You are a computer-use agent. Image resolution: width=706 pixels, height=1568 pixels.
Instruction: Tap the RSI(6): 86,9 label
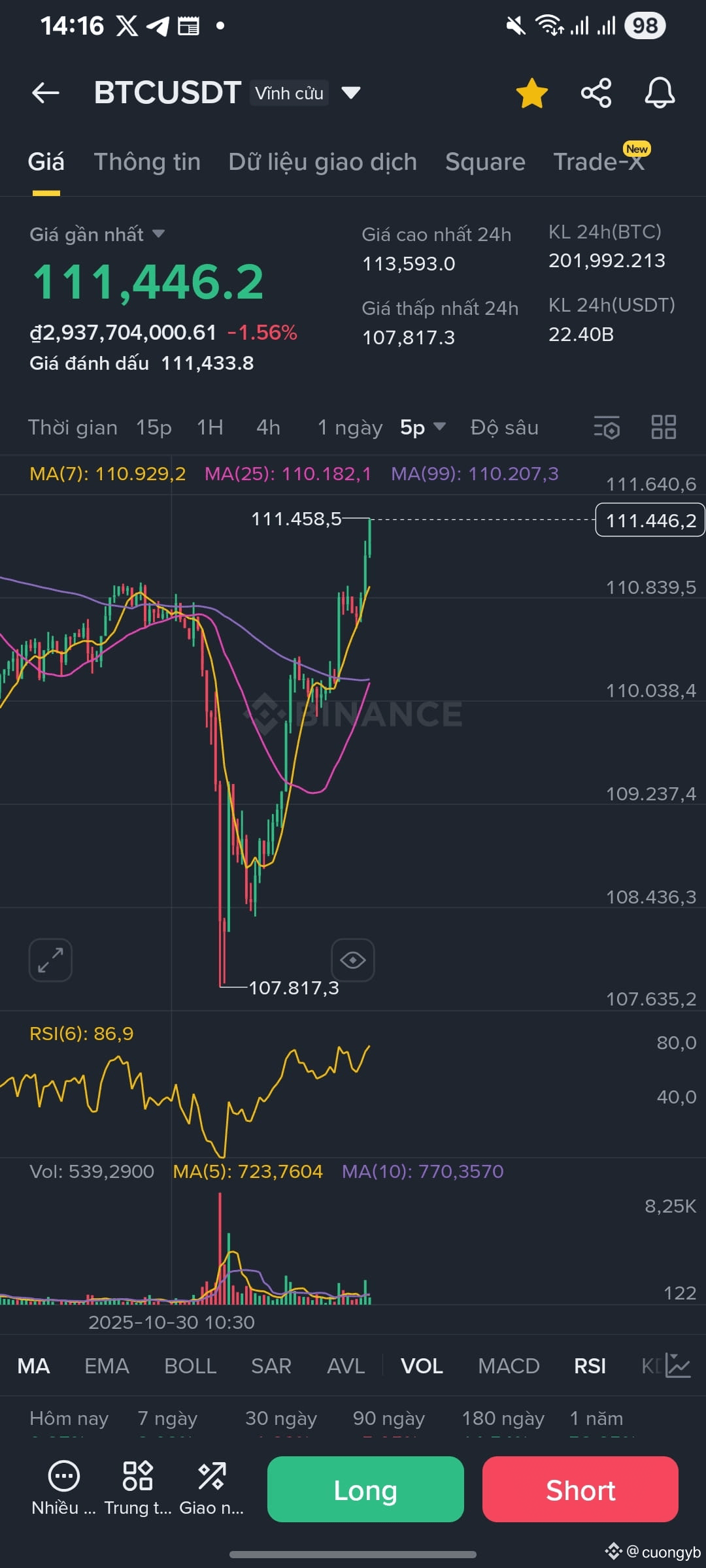(x=81, y=1034)
